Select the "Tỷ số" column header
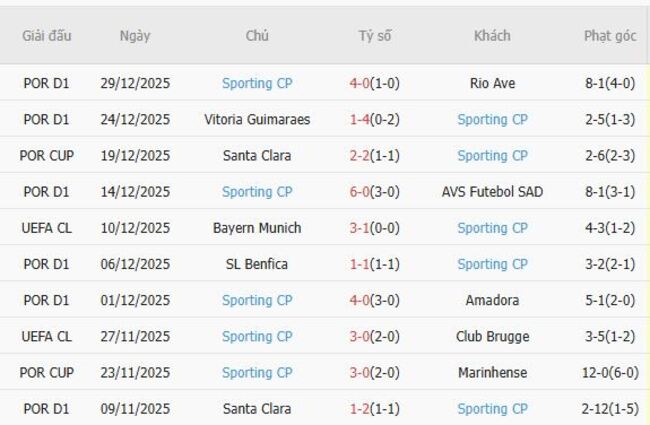The height and width of the screenshot is (425, 650). click(375, 36)
